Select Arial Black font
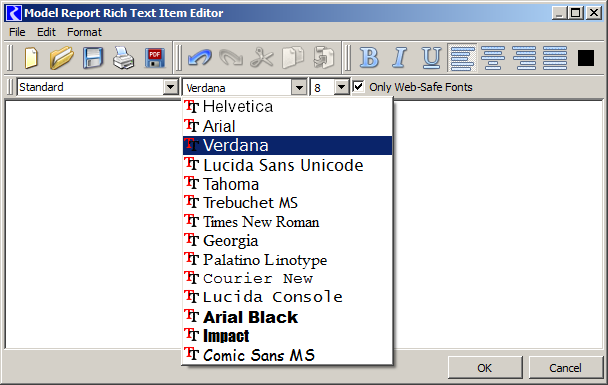 [287, 317]
